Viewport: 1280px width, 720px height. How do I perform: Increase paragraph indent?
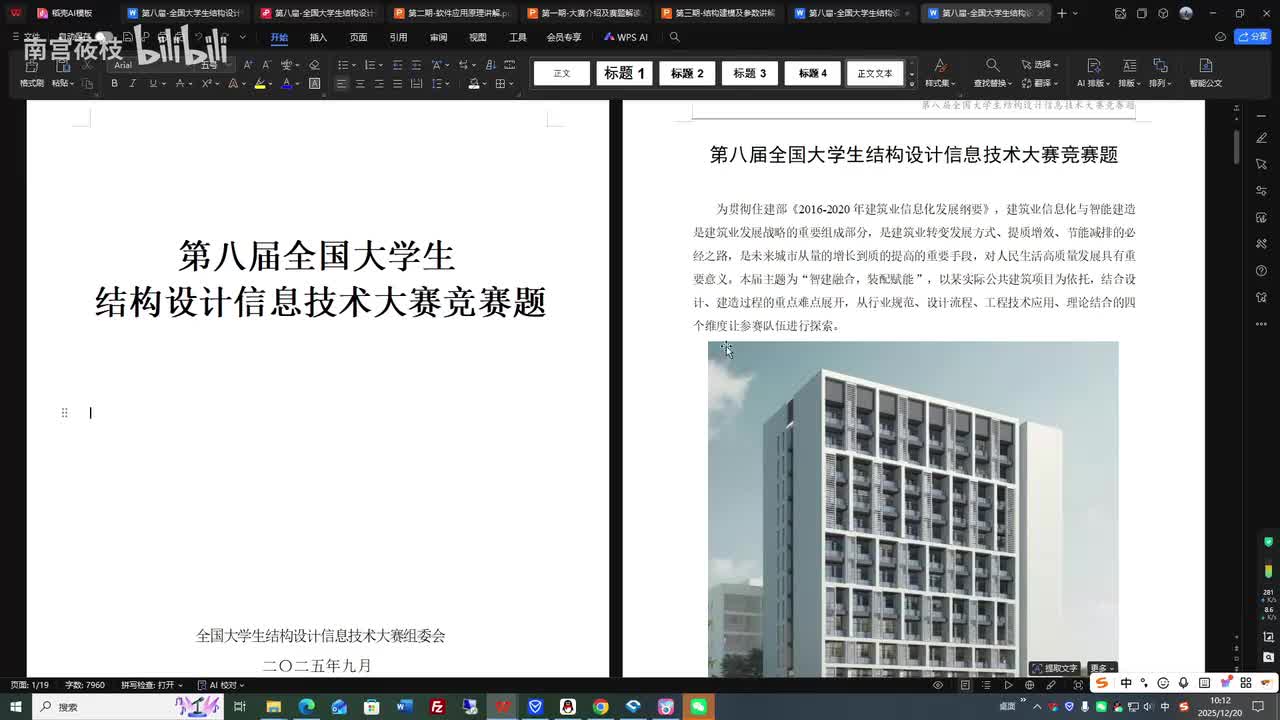tap(416, 64)
